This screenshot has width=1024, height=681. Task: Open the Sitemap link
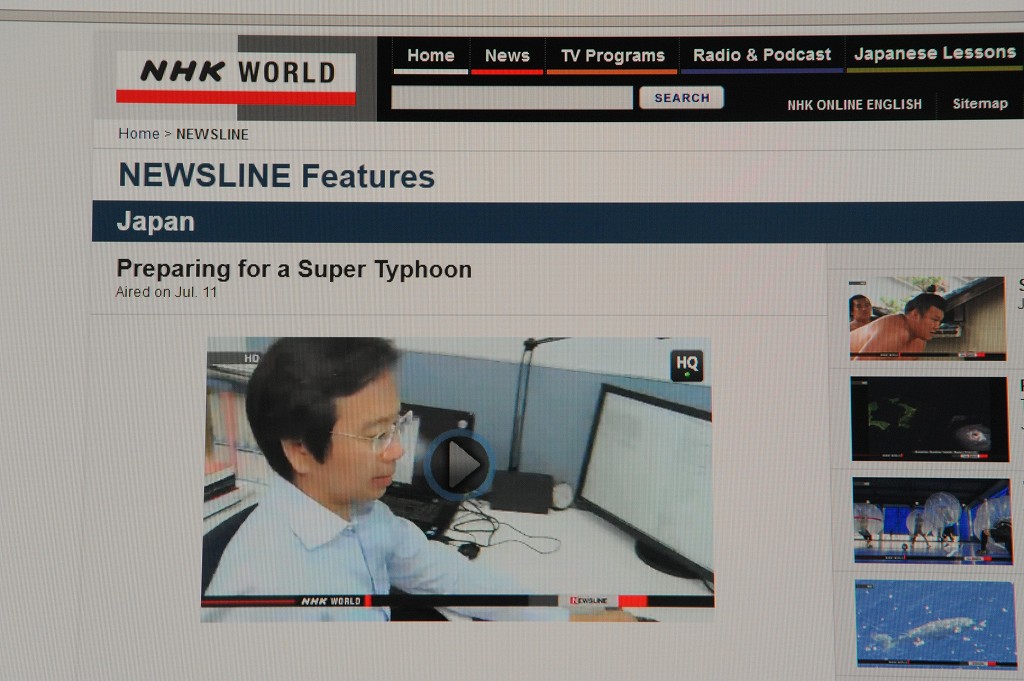click(979, 103)
